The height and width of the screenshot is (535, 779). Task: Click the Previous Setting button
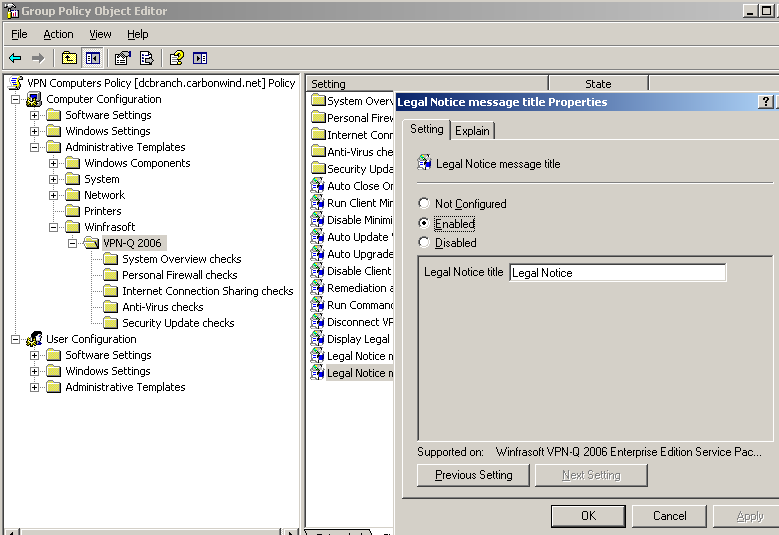[473, 475]
